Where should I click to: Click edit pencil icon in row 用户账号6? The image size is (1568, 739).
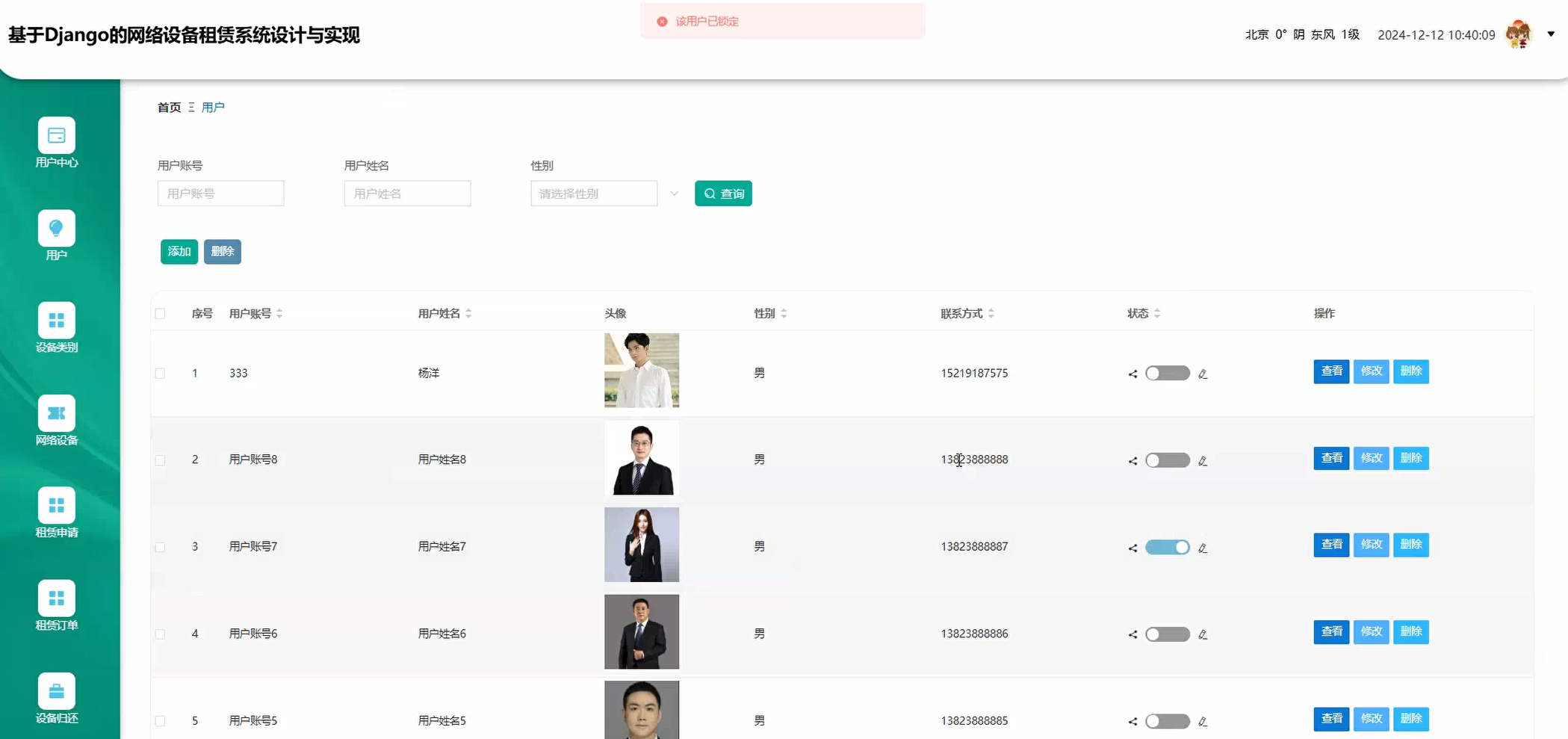click(x=1203, y=634)
